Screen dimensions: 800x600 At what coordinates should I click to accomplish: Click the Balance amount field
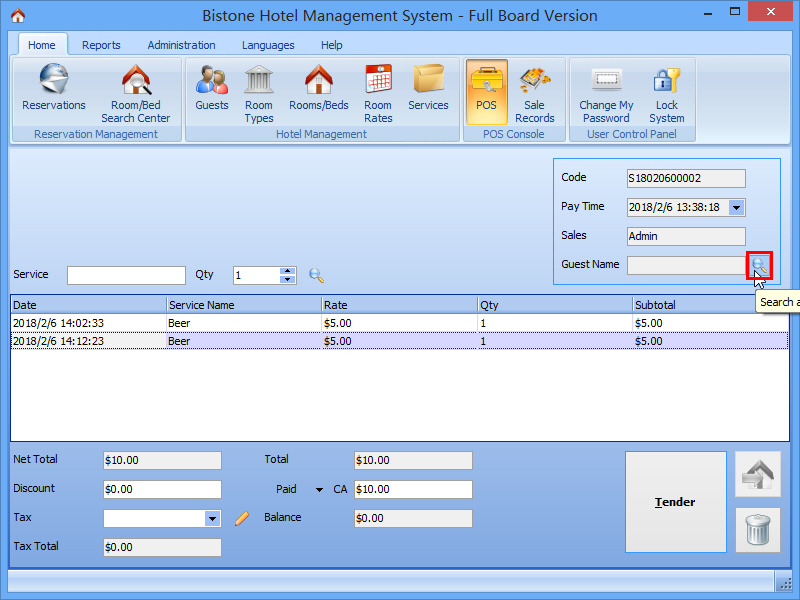tap(413, 518)
